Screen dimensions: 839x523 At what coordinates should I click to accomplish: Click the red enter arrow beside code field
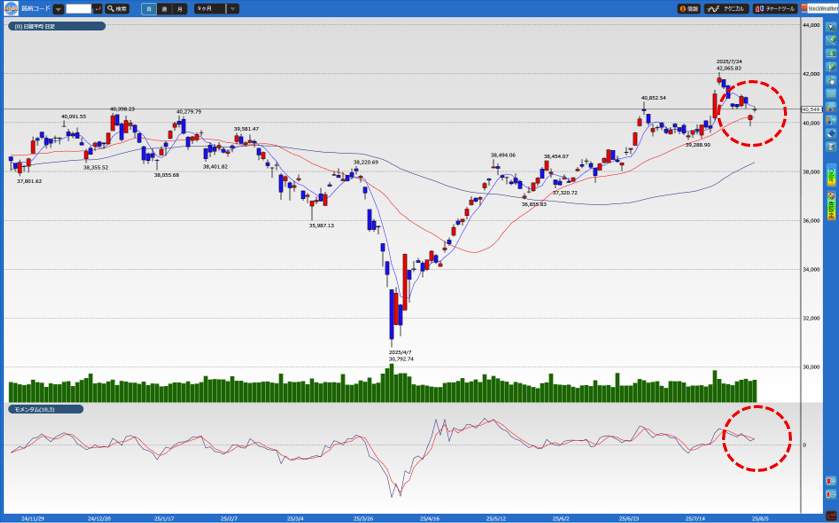pos(98,9)
